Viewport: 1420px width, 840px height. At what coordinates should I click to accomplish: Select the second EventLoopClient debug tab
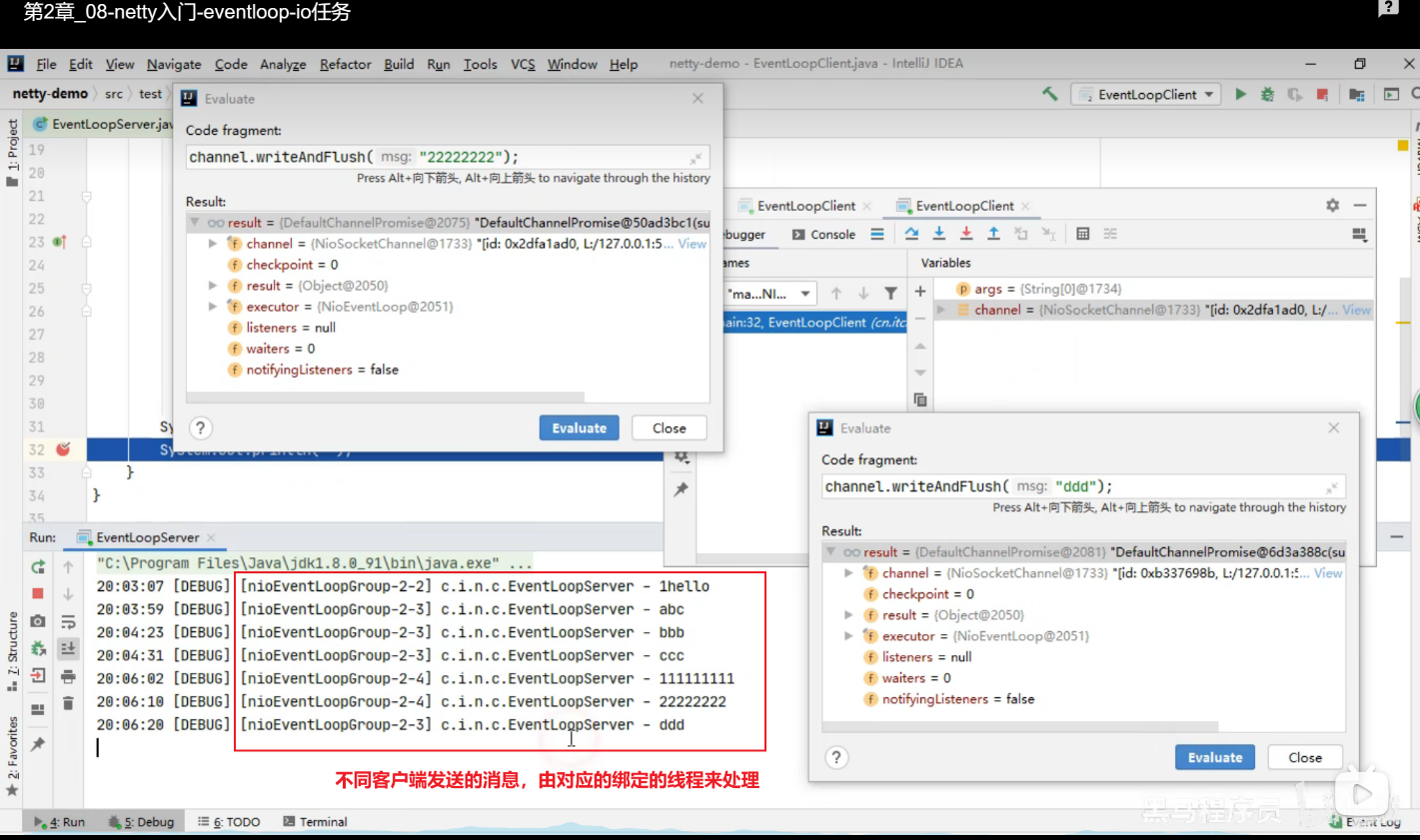[964, 206]
